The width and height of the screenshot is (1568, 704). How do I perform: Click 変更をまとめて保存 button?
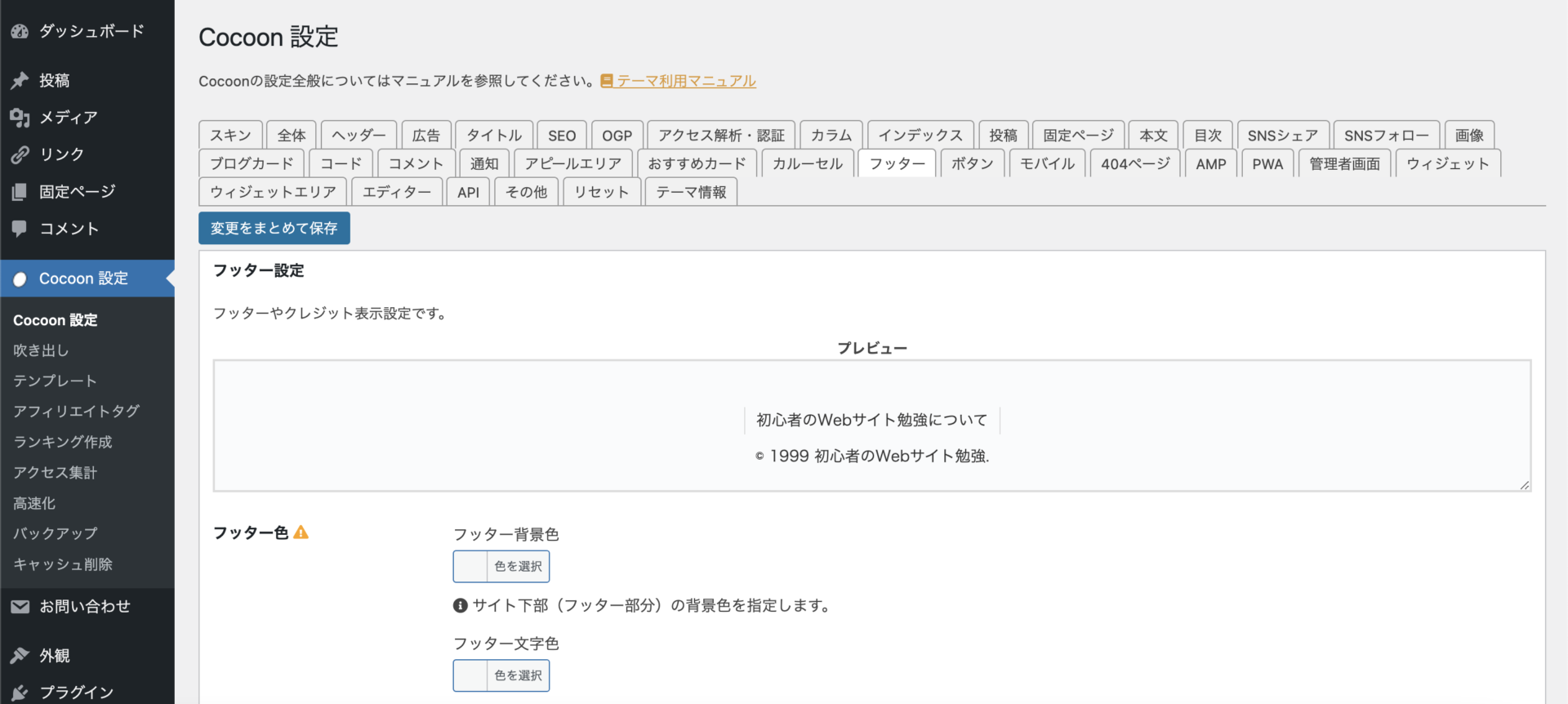tap(274, 228)
